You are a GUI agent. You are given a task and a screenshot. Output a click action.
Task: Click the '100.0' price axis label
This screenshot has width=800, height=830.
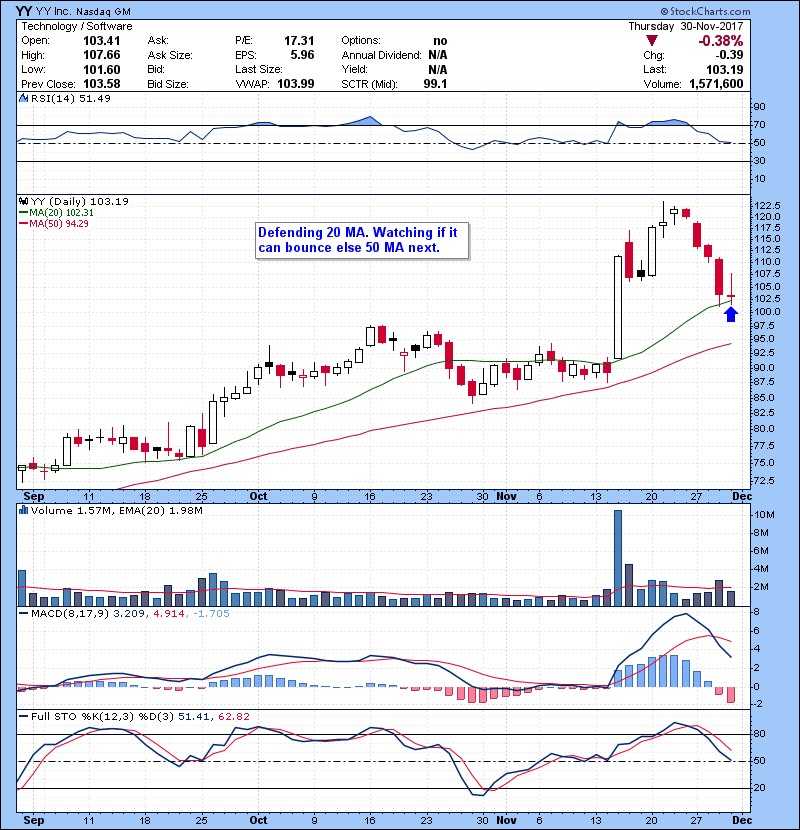767,312
